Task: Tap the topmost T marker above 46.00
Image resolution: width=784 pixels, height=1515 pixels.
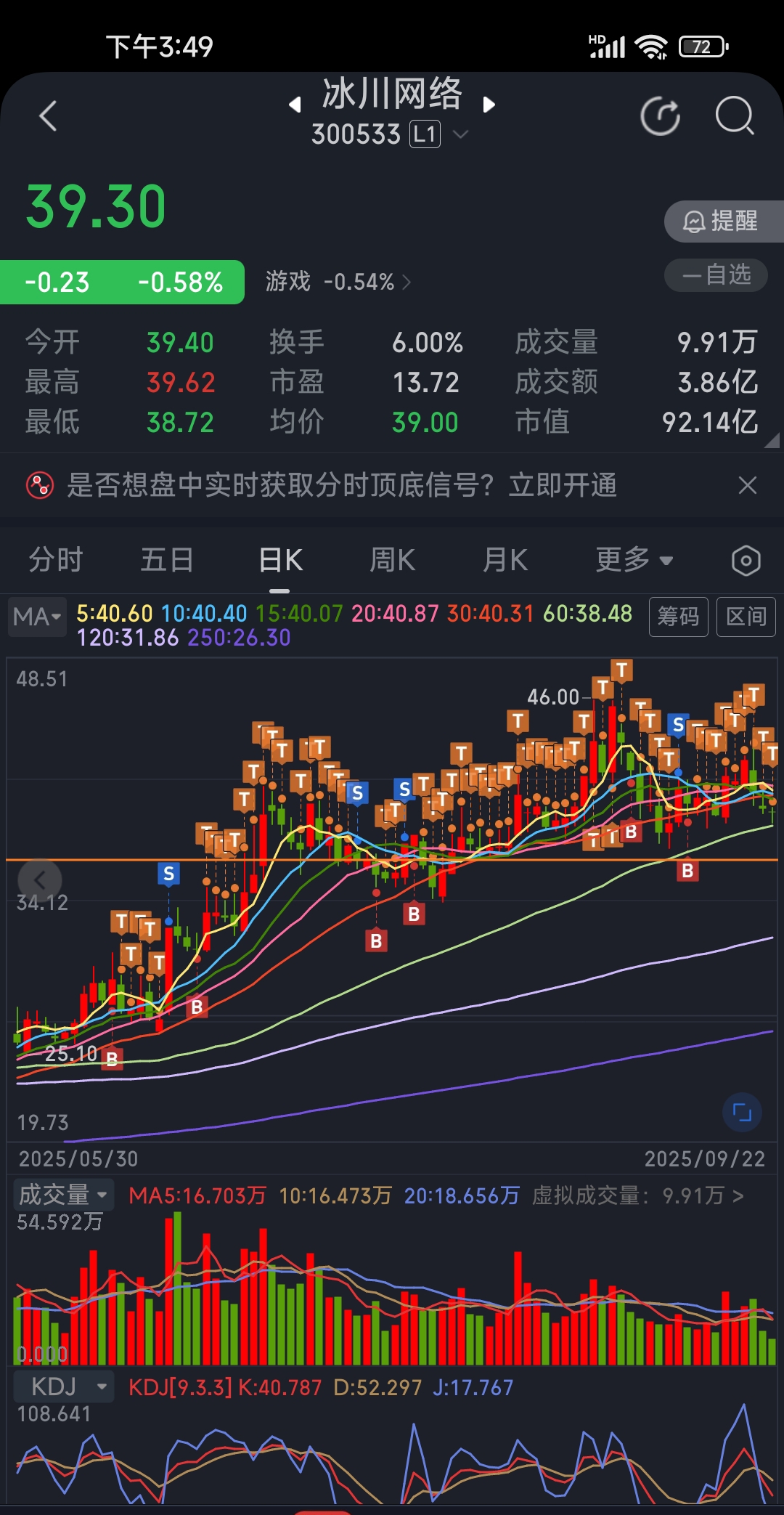Action: 621,670
